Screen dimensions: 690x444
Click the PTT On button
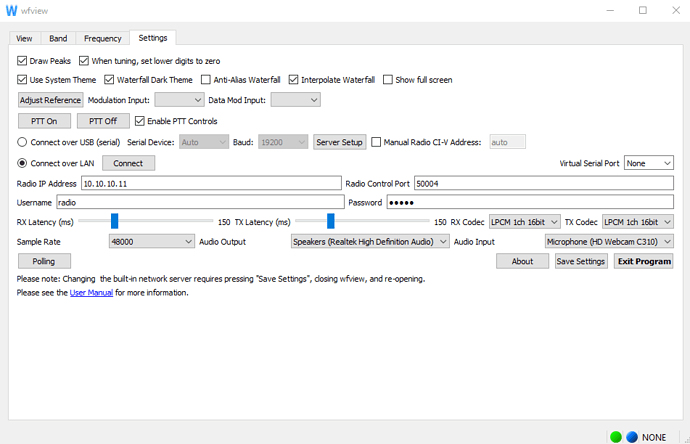click(x=44, y=121)
